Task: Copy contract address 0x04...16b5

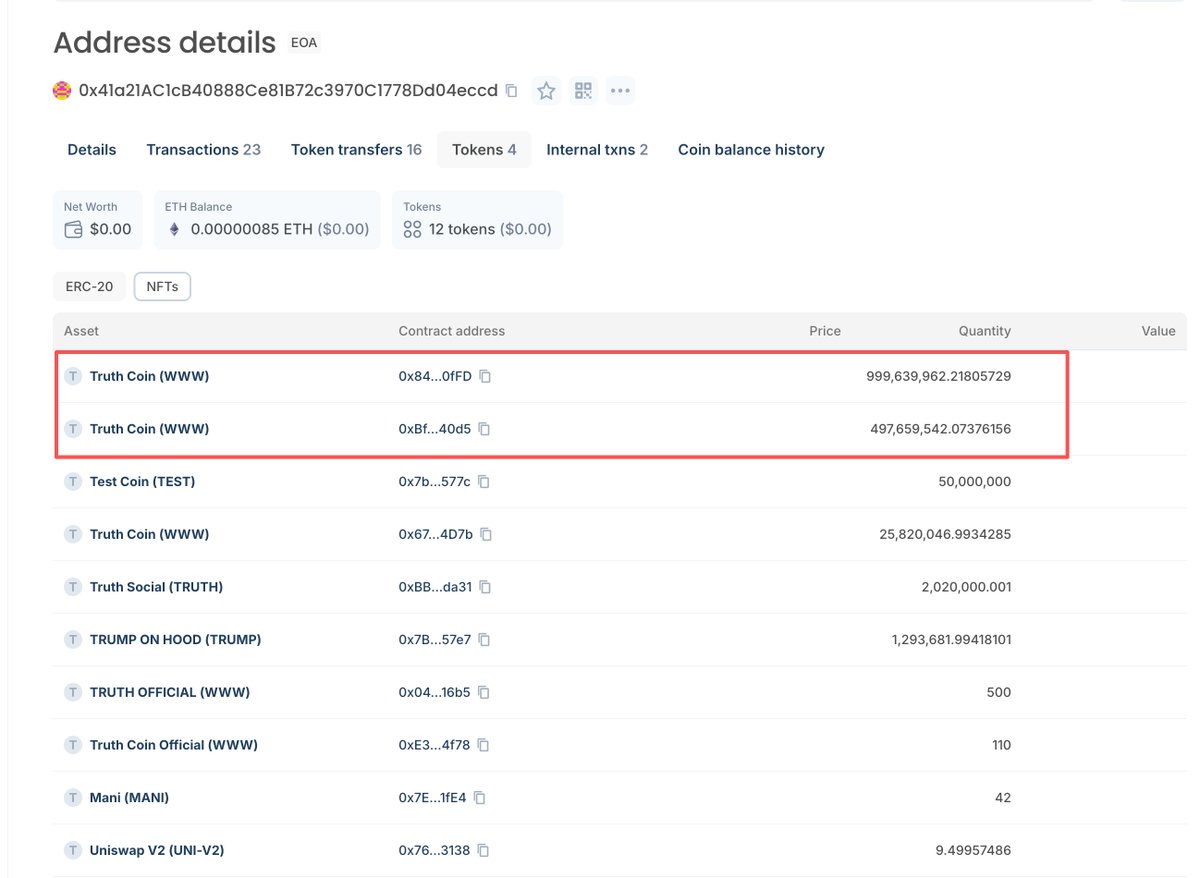Action: (484, 693)
